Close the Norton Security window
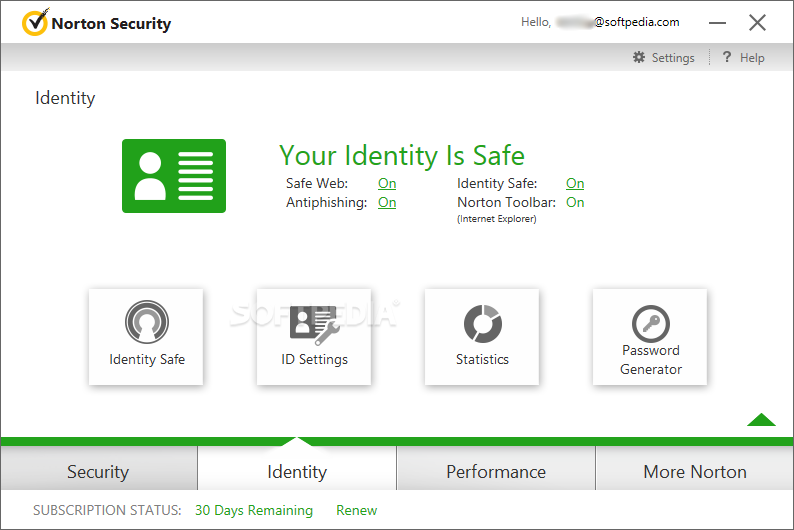794x530 pixels. (757, 23)
